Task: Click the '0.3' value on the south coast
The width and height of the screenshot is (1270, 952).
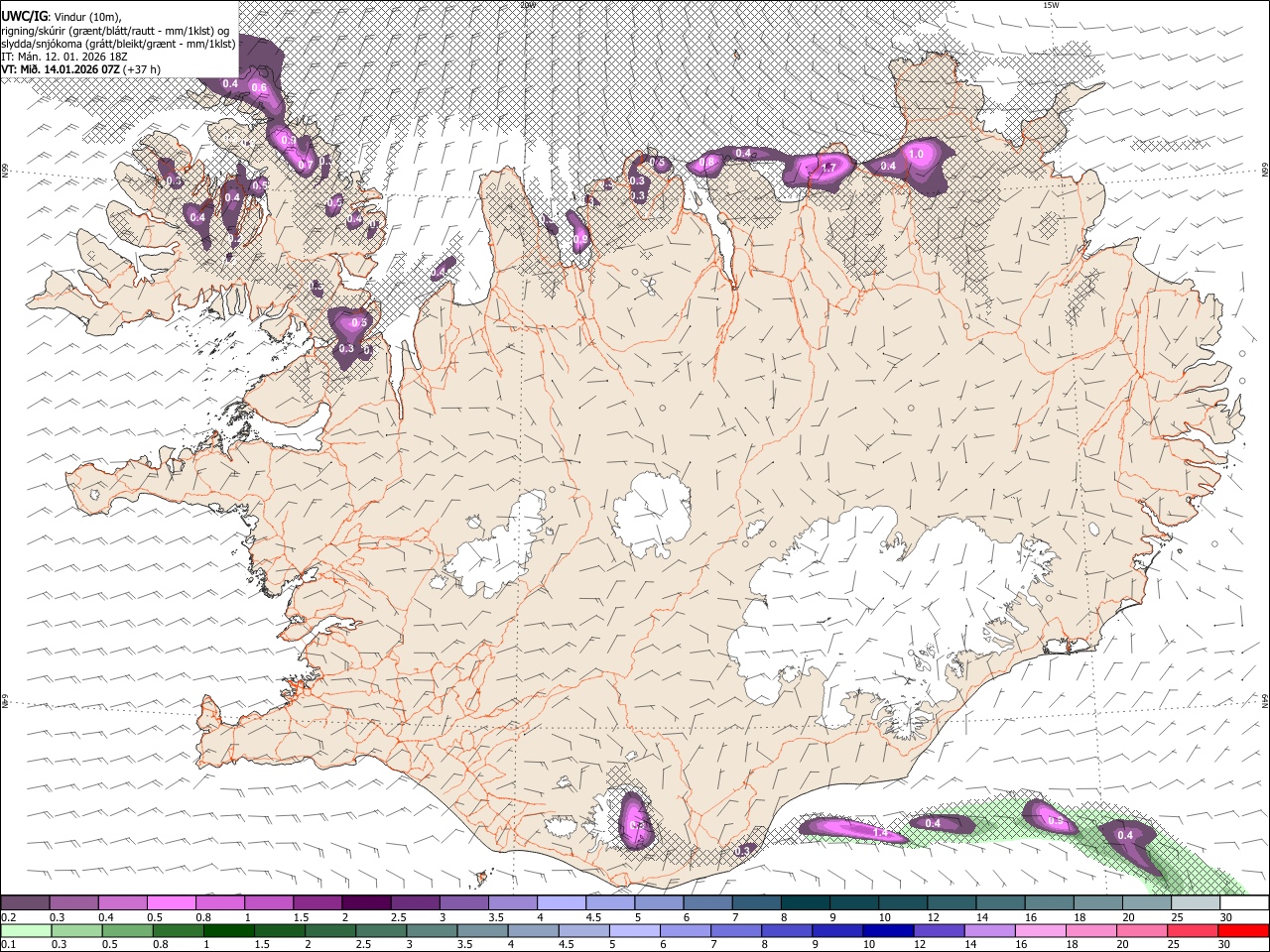Action: tap(742, 852)
